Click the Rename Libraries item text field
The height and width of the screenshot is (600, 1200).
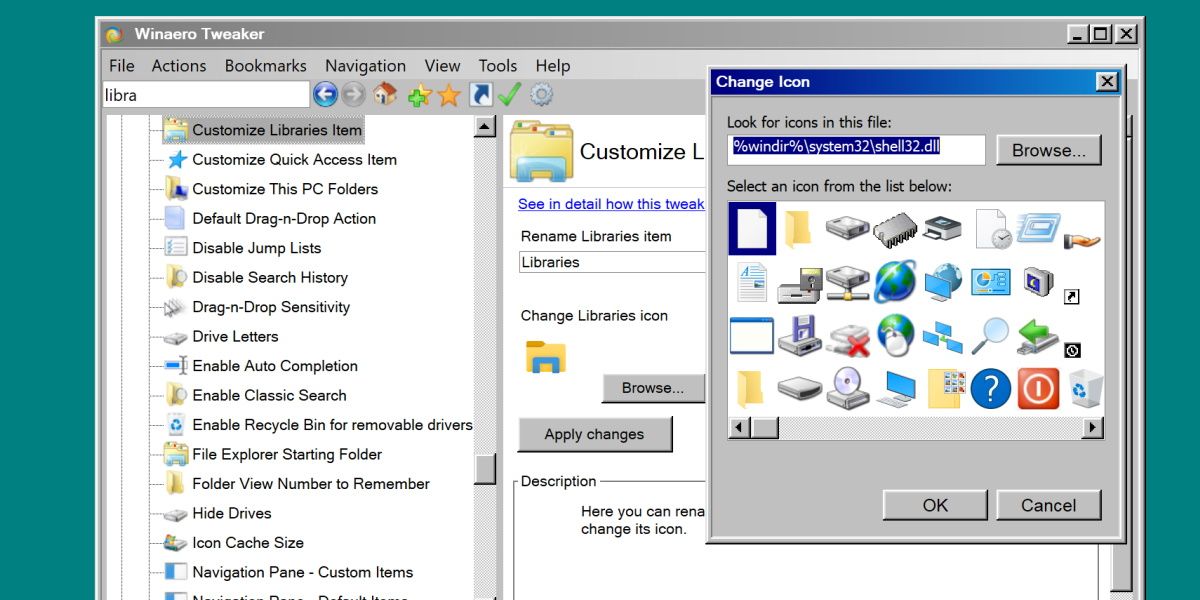613,262
